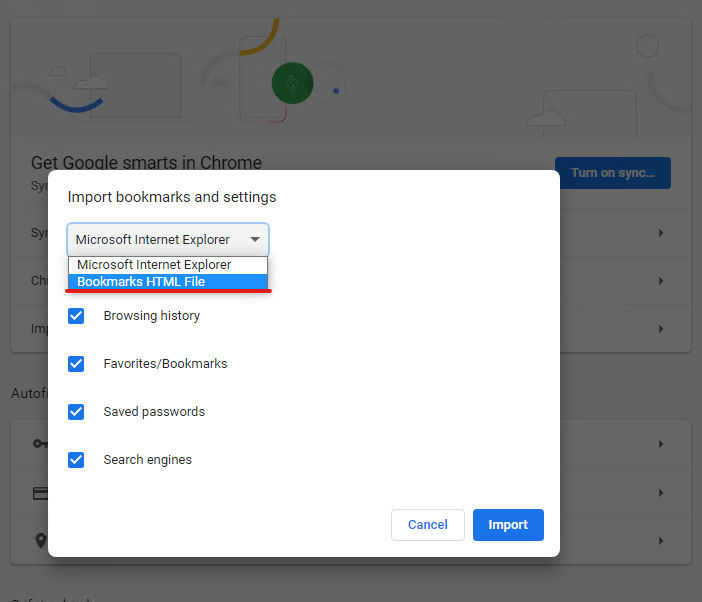Viewport: 702px width, 602px height.
Task: Click the Turn on sync button
Action: (612, 173)
